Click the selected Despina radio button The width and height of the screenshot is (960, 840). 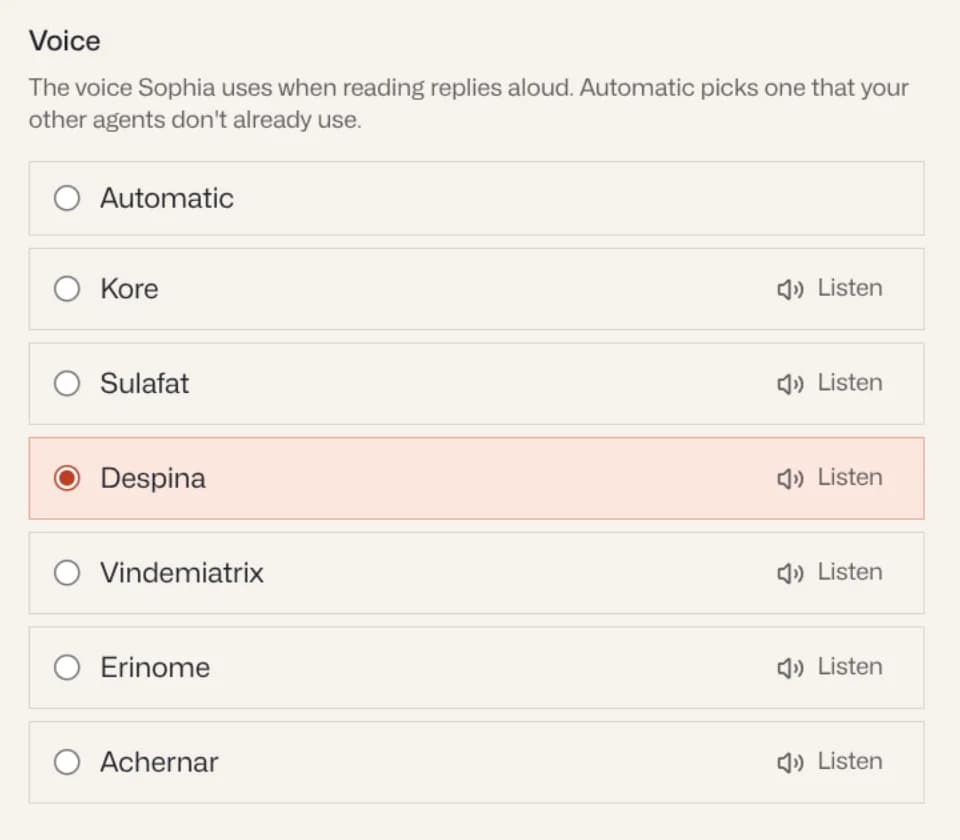click(67, 478)
